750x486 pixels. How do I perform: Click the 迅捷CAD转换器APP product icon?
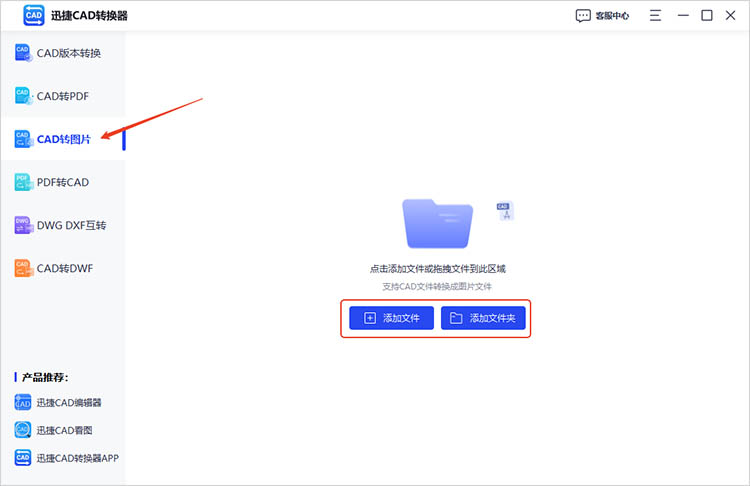click(22, 458)
